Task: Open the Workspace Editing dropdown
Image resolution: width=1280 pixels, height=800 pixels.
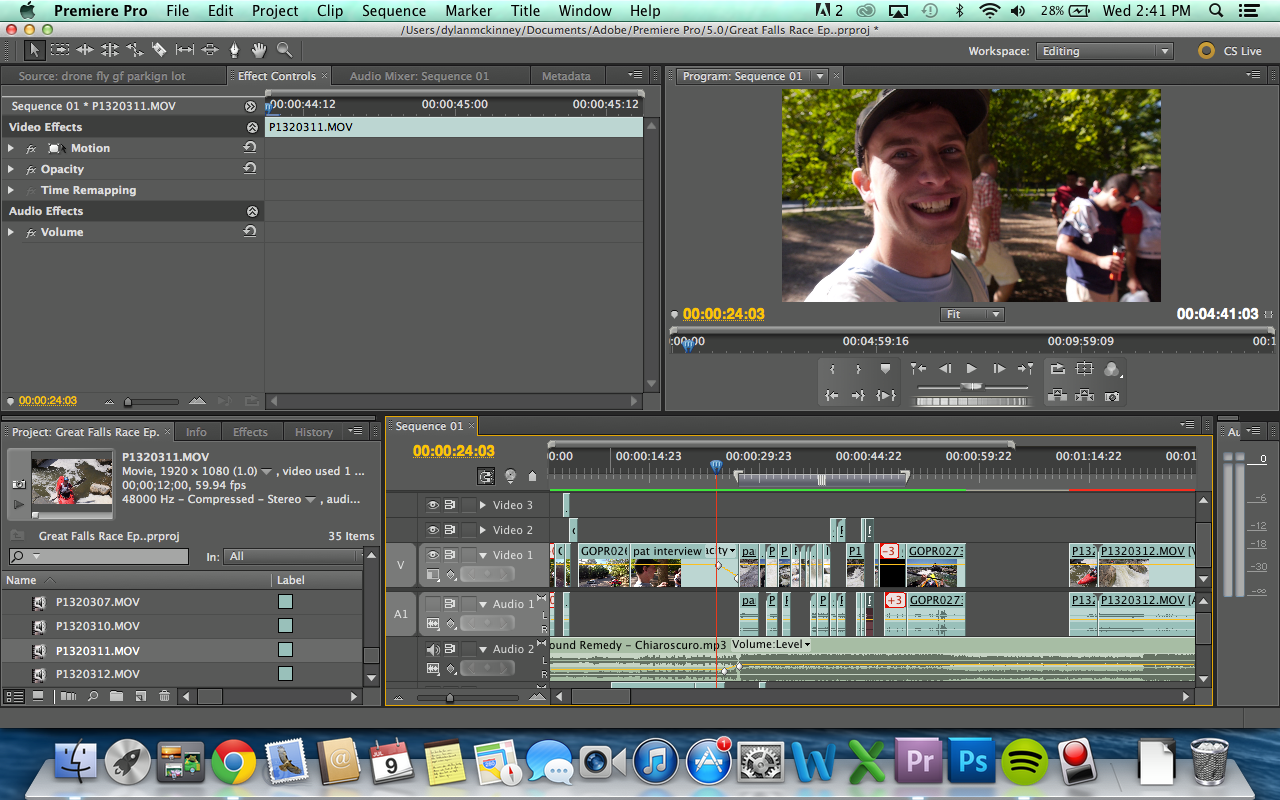Action: click(x=1104, y=51)
